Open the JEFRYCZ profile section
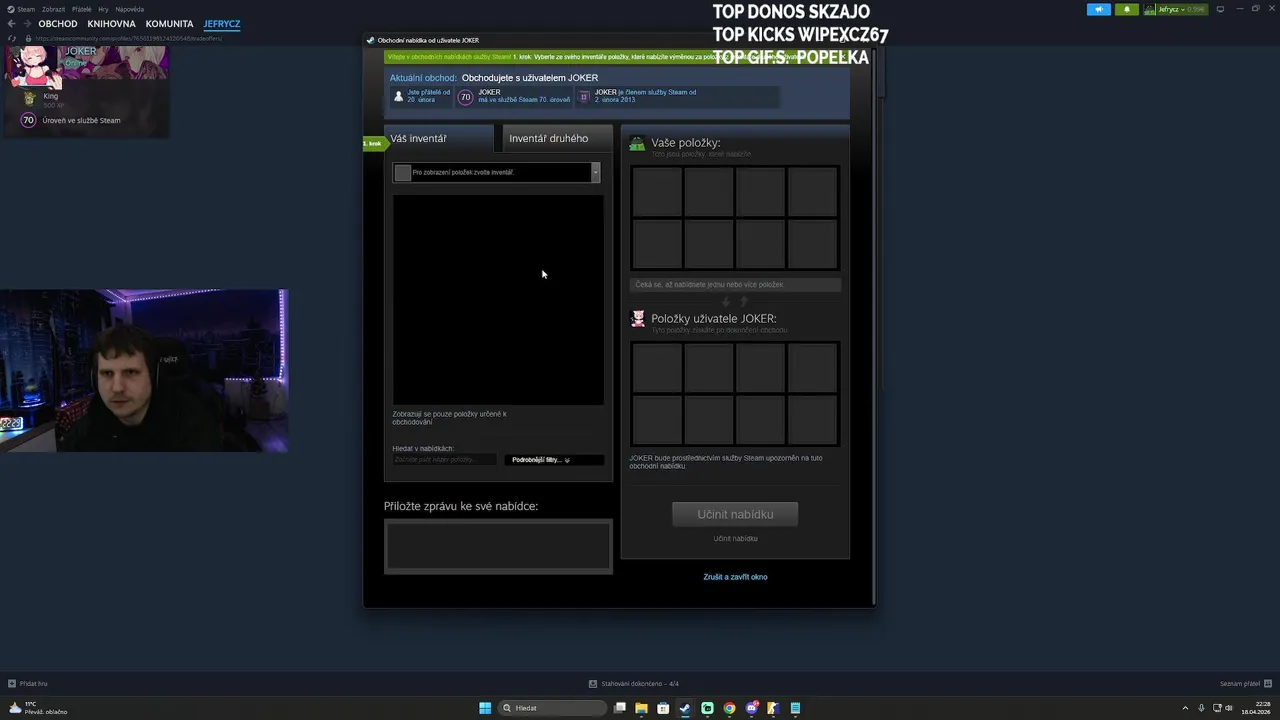 [221, 24]
